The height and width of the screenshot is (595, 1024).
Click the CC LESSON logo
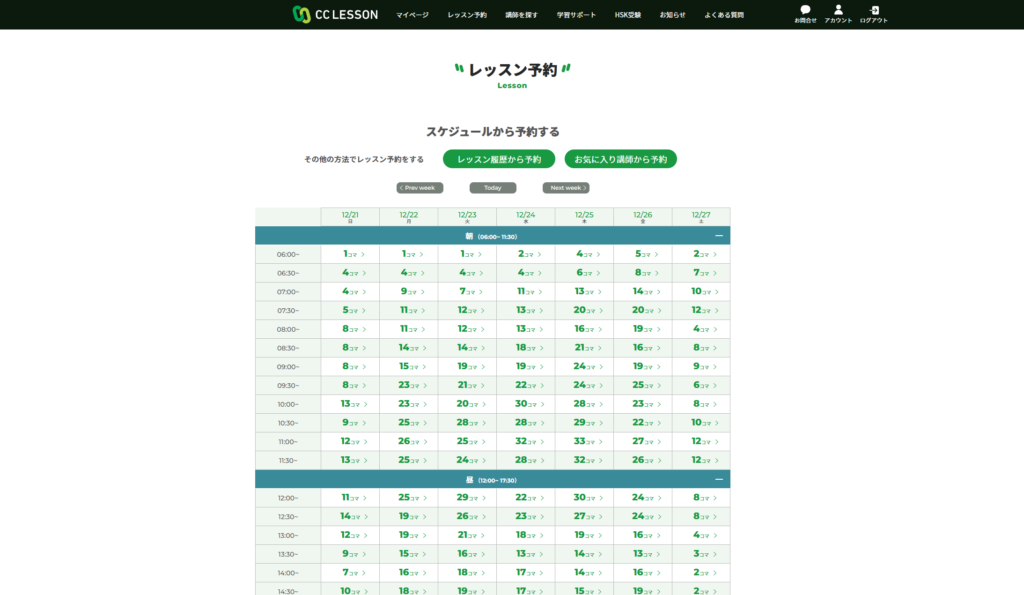point(335,14)
